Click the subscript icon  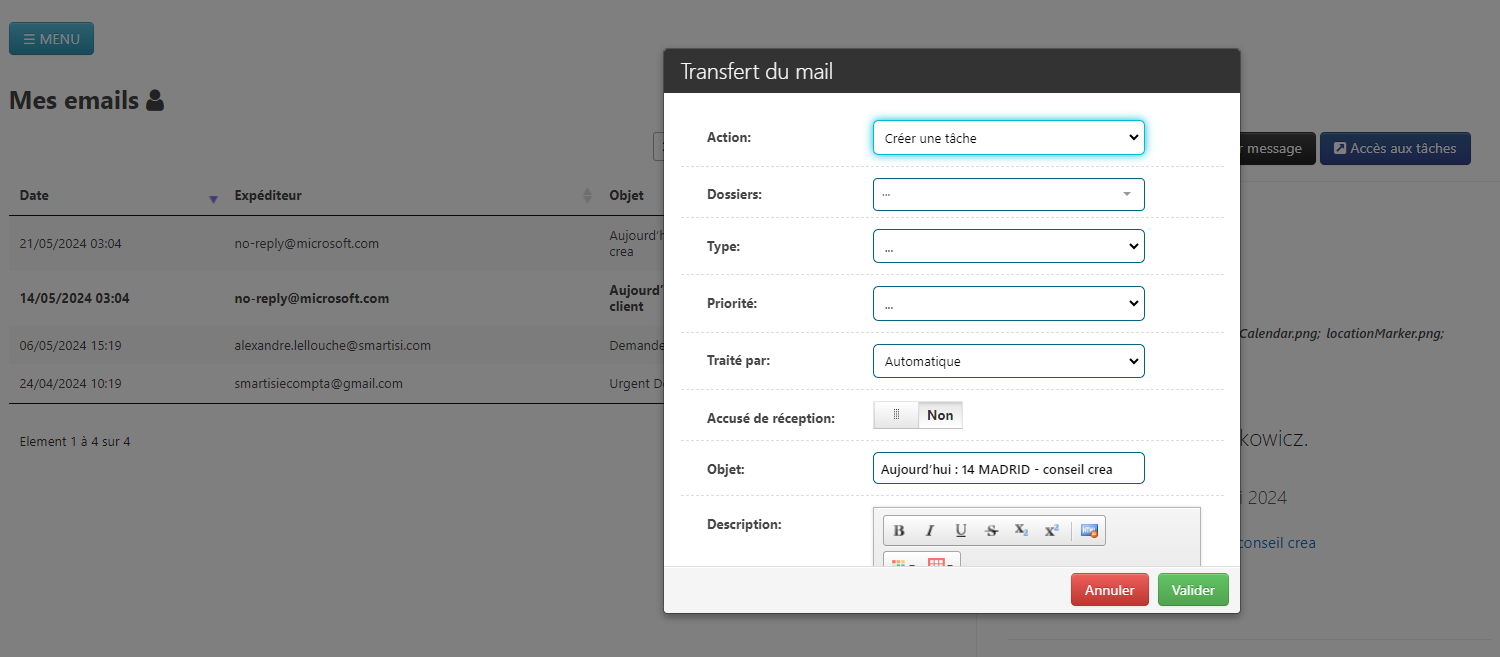point(1021,531)
